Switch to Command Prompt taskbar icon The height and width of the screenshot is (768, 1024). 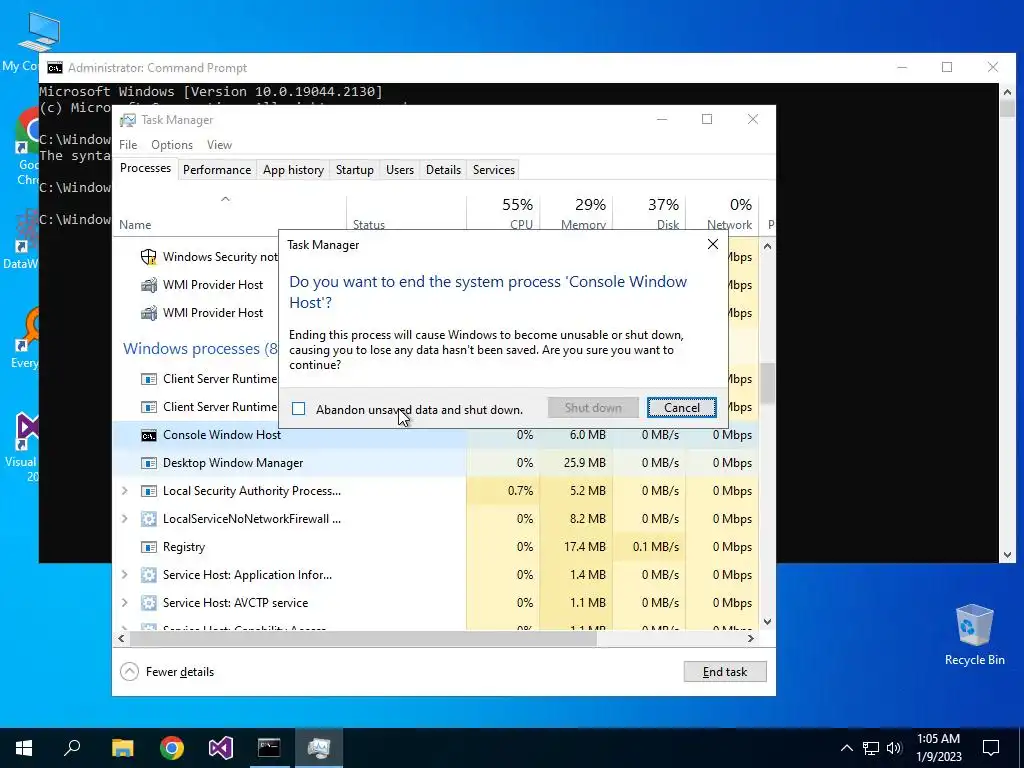click(269, 748)
